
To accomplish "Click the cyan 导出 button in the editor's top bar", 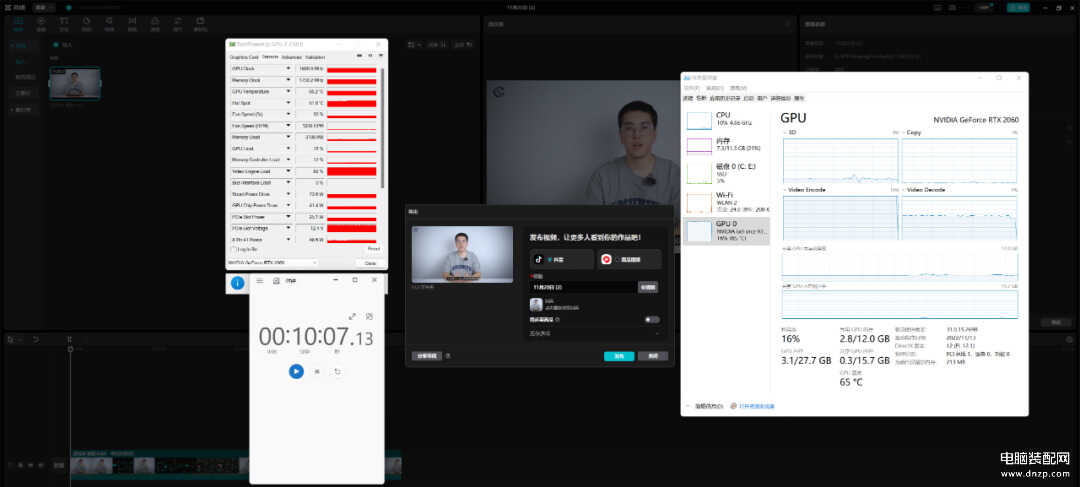I will point(1018,8).
